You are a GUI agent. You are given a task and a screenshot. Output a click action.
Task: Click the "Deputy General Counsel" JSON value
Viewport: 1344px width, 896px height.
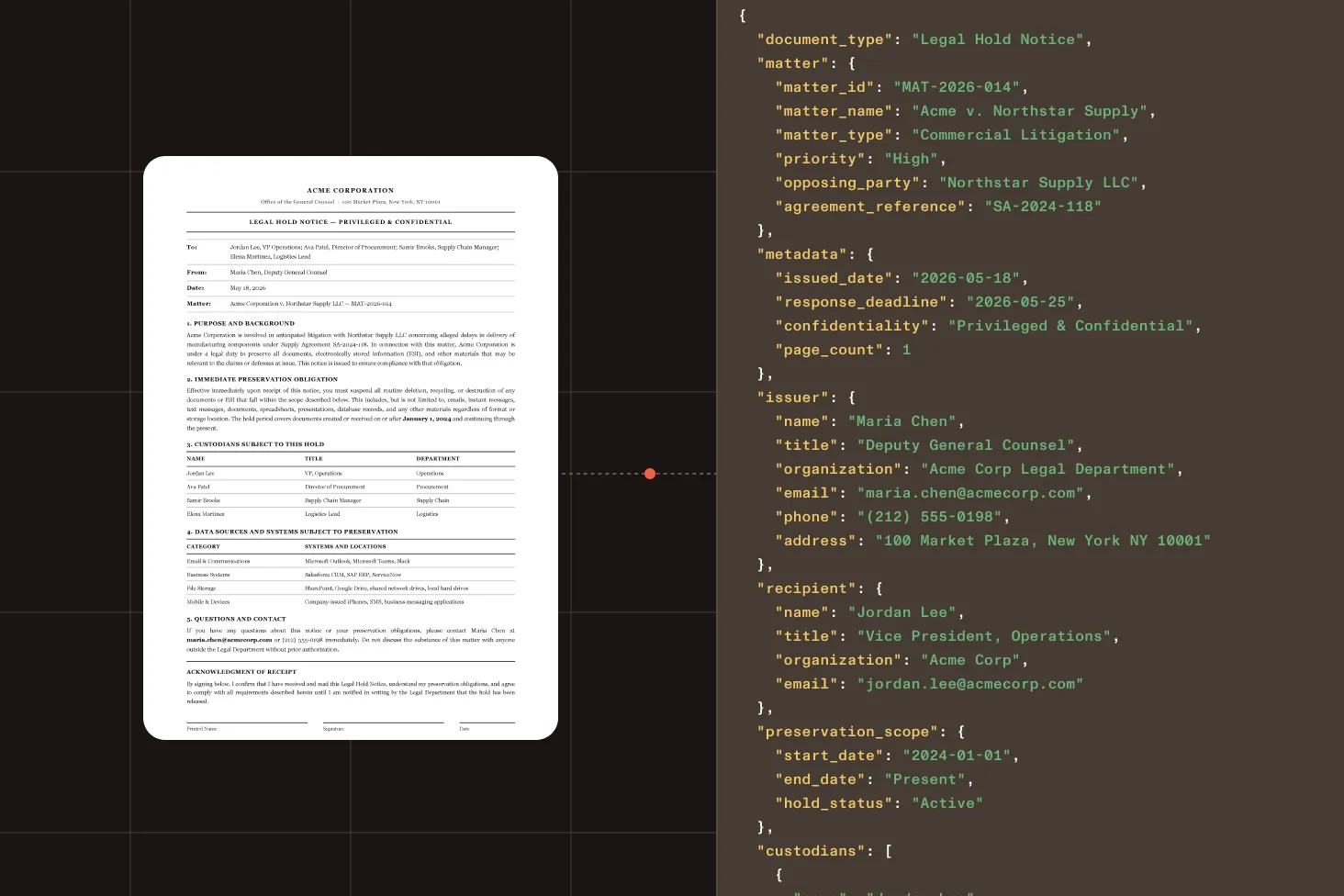tap(966, 445)
